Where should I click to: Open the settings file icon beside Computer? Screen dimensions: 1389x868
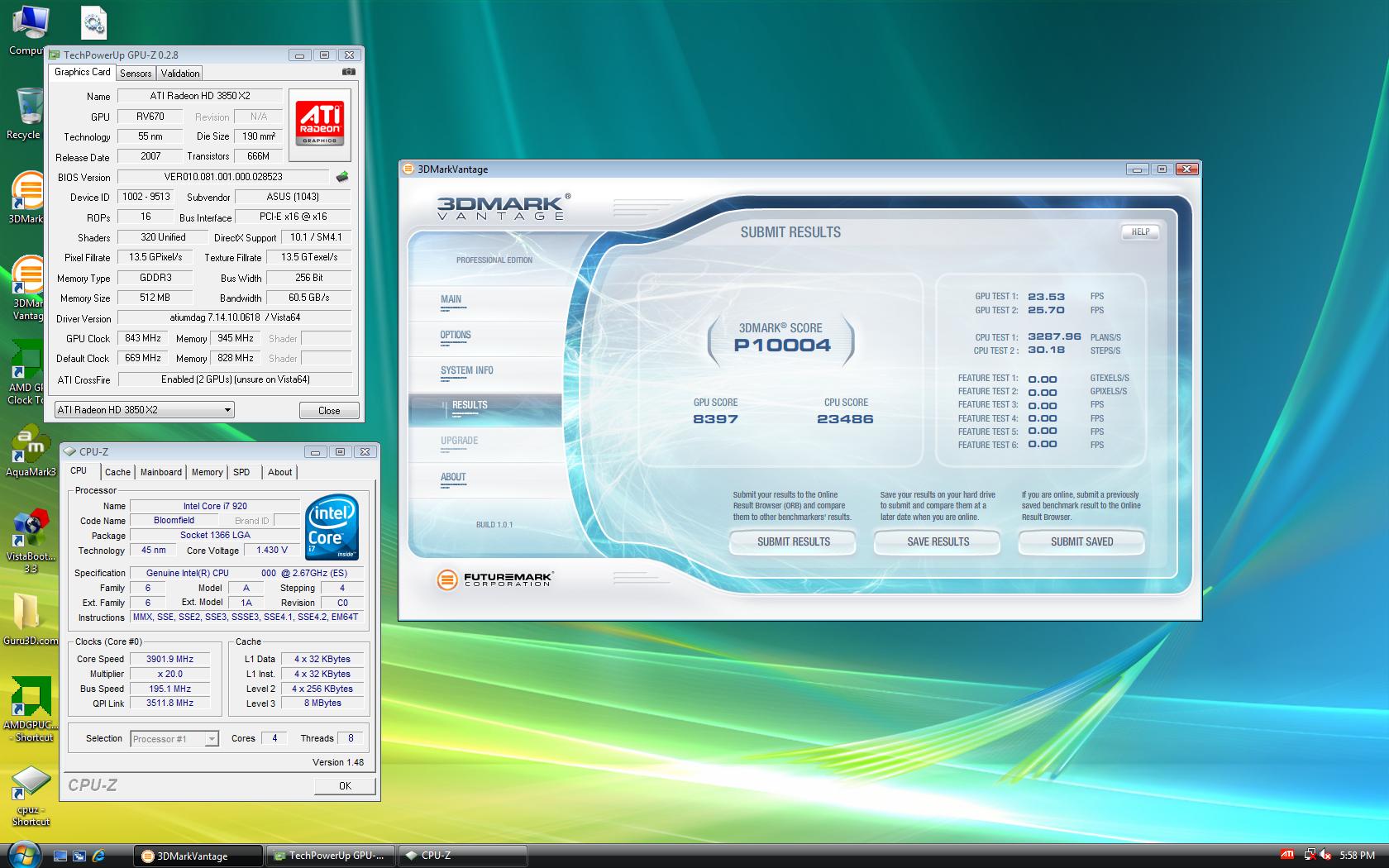click(x=93, y=22)
